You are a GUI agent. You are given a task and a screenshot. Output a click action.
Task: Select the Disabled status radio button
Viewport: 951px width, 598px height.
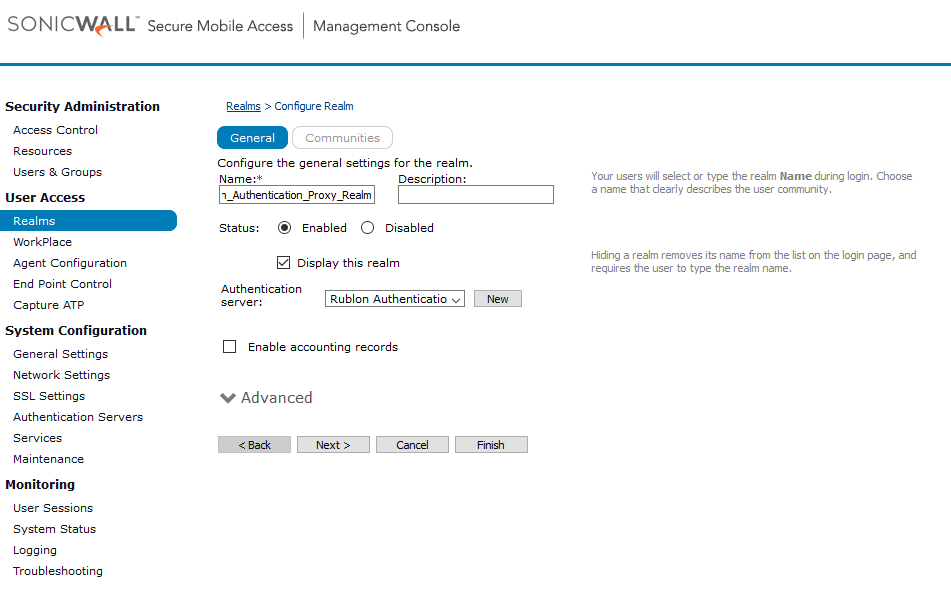click(x=367, y=228)
